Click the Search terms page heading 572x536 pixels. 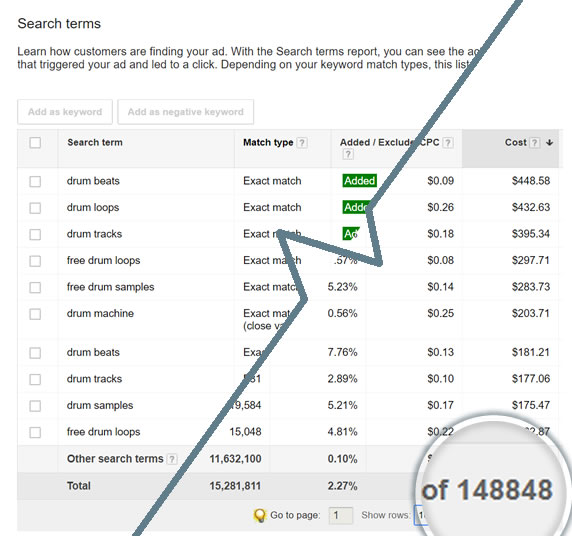[x=59, y=24]
